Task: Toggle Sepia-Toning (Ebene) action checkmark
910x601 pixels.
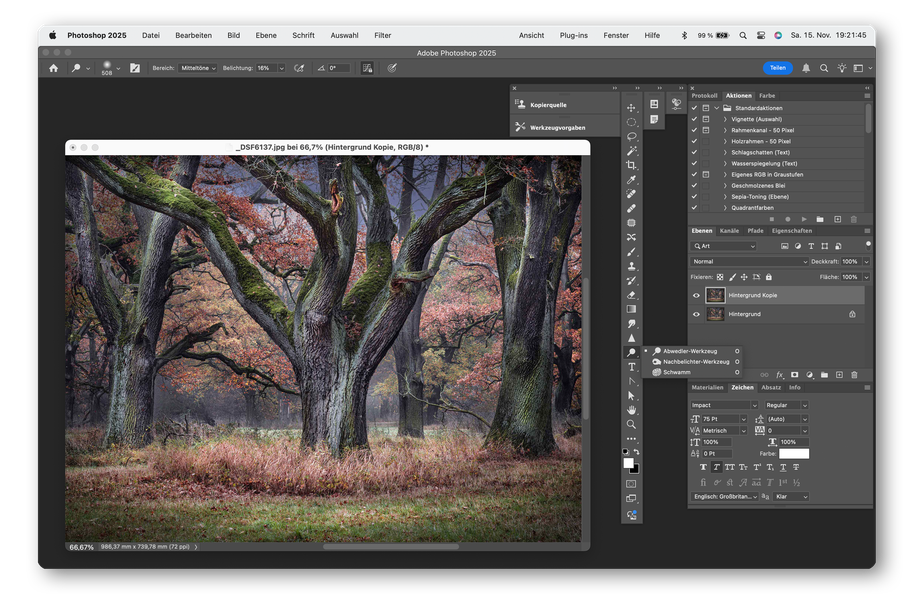Action: point(694,197)
